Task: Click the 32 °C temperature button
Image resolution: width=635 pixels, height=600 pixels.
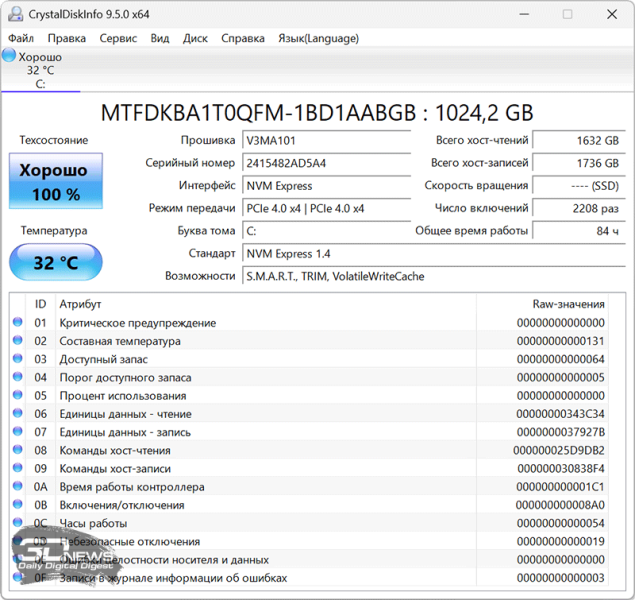Action: coord(54,263)
